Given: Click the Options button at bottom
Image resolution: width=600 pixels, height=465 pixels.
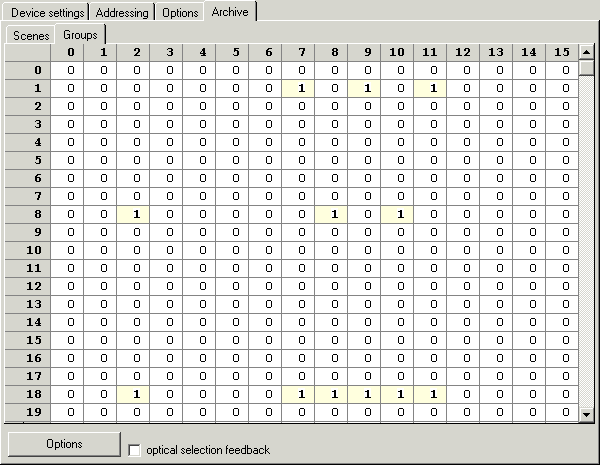Looking at the screenshot, I should pos(64,444).
